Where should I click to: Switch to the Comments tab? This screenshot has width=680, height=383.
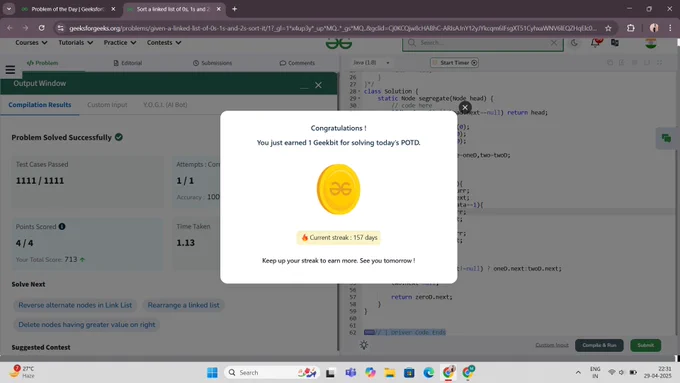[298, 63]
